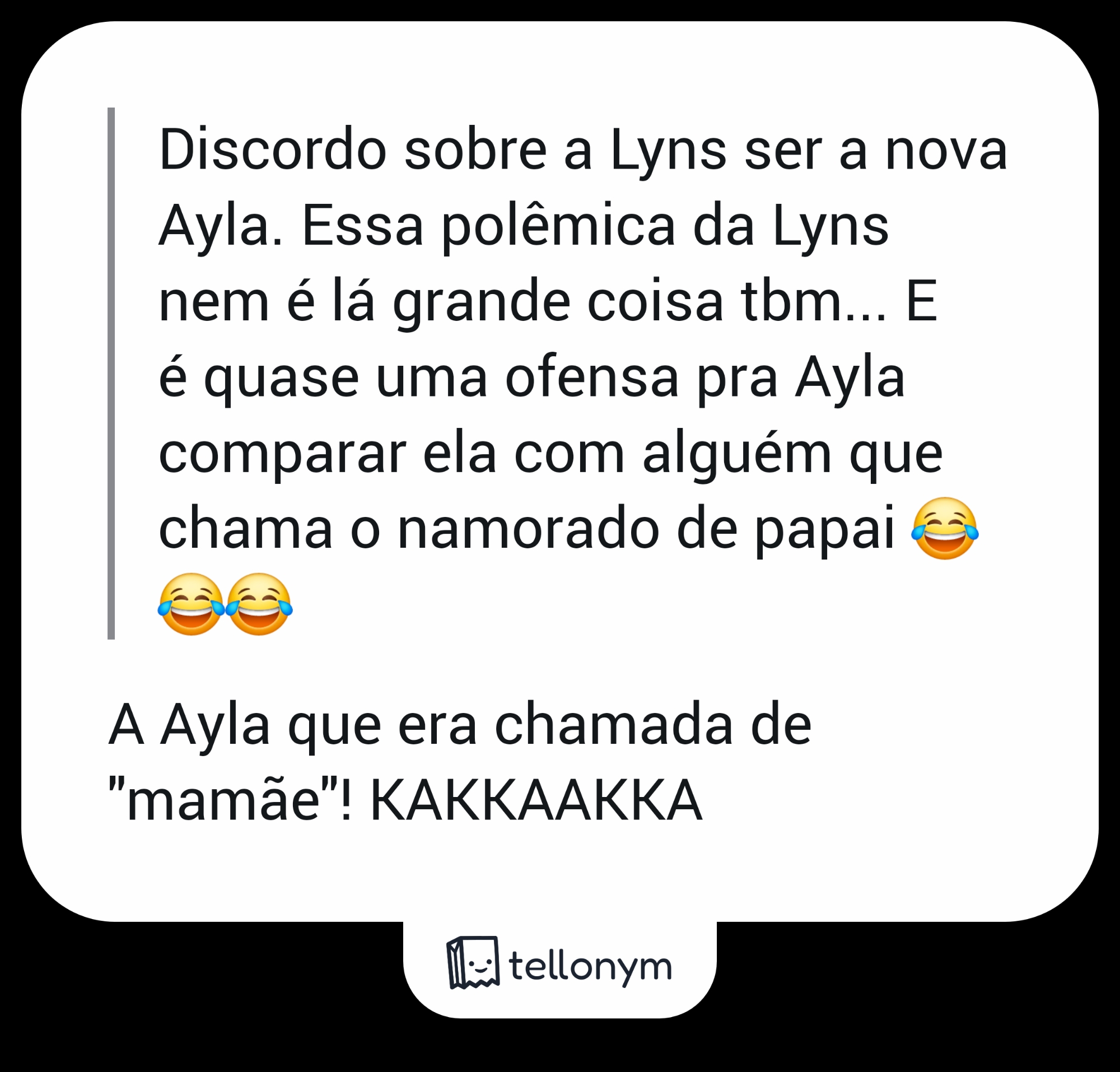Click the word "namorado"
Viewport: 1120px width, 1072px height.
529,530
